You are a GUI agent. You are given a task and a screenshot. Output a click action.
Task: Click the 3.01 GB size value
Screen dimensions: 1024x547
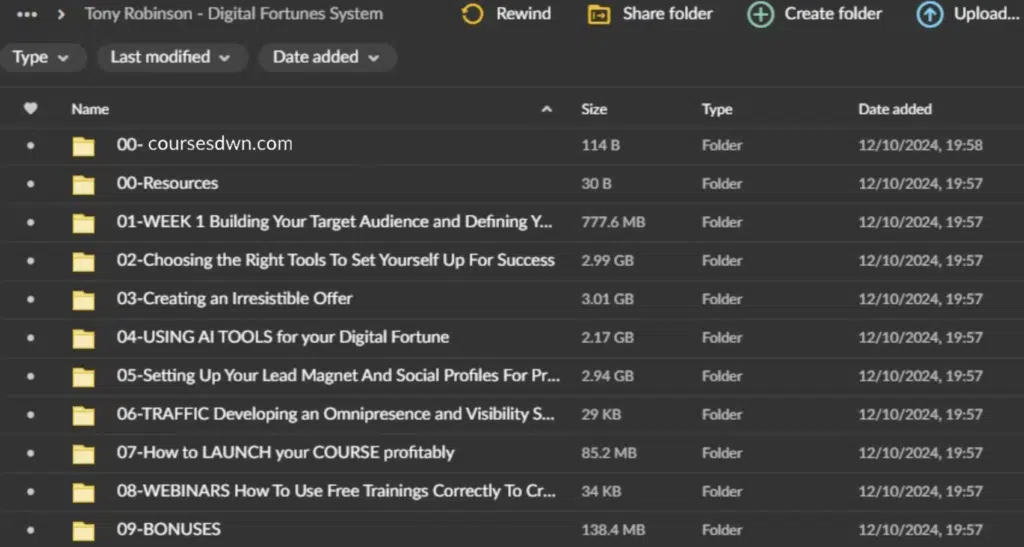607,300
